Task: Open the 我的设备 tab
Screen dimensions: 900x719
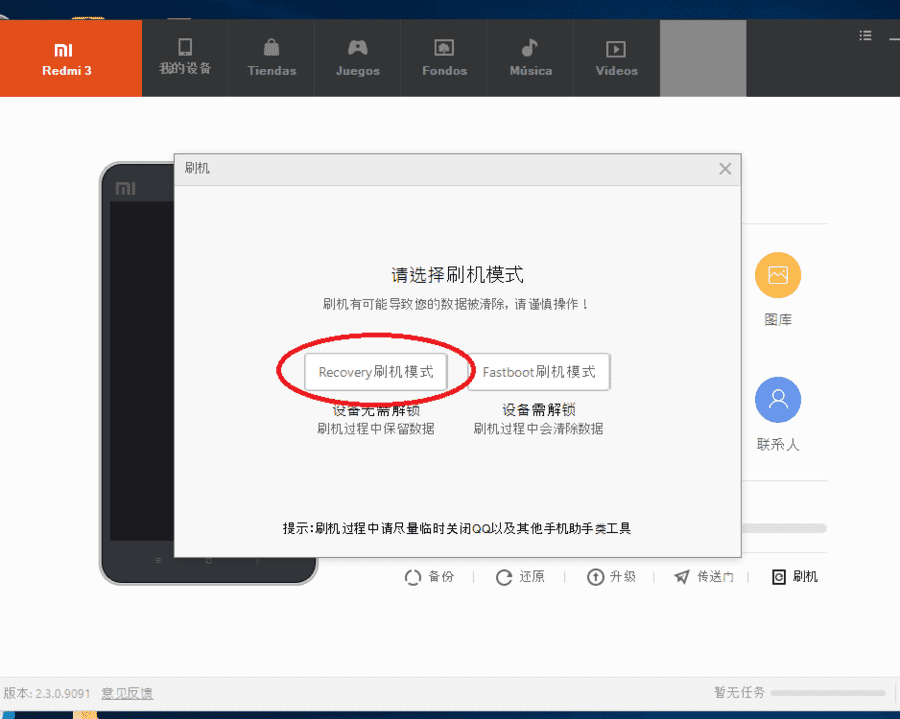Action: click(185, 59)
